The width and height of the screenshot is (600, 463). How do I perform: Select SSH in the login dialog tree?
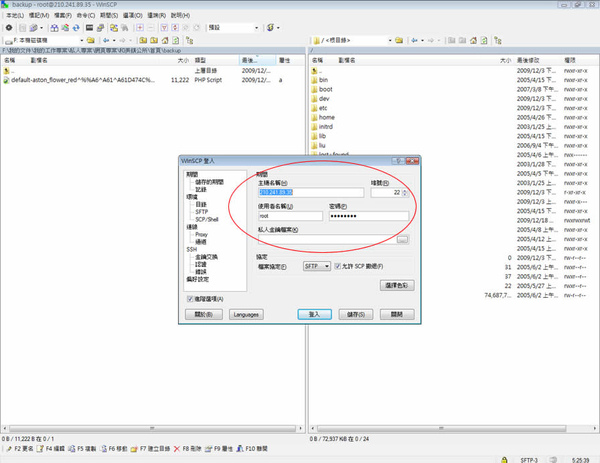pyautogui.click(x=191, y=249)
